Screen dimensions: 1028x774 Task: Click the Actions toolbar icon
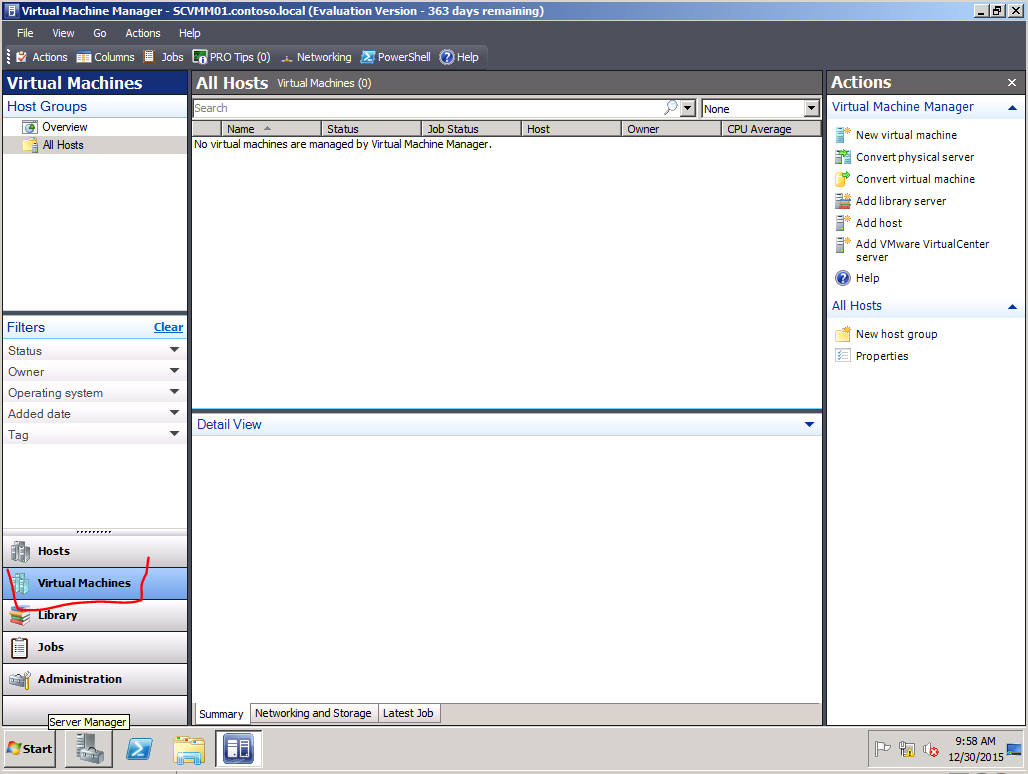[x=22, y=57]
